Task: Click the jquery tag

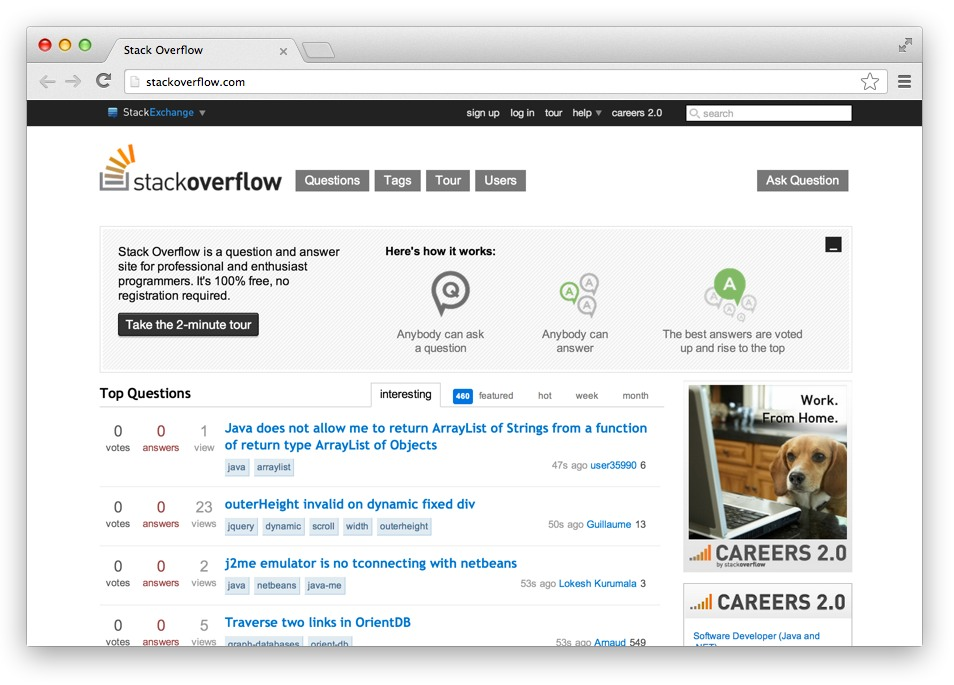Action: point(241,526)
